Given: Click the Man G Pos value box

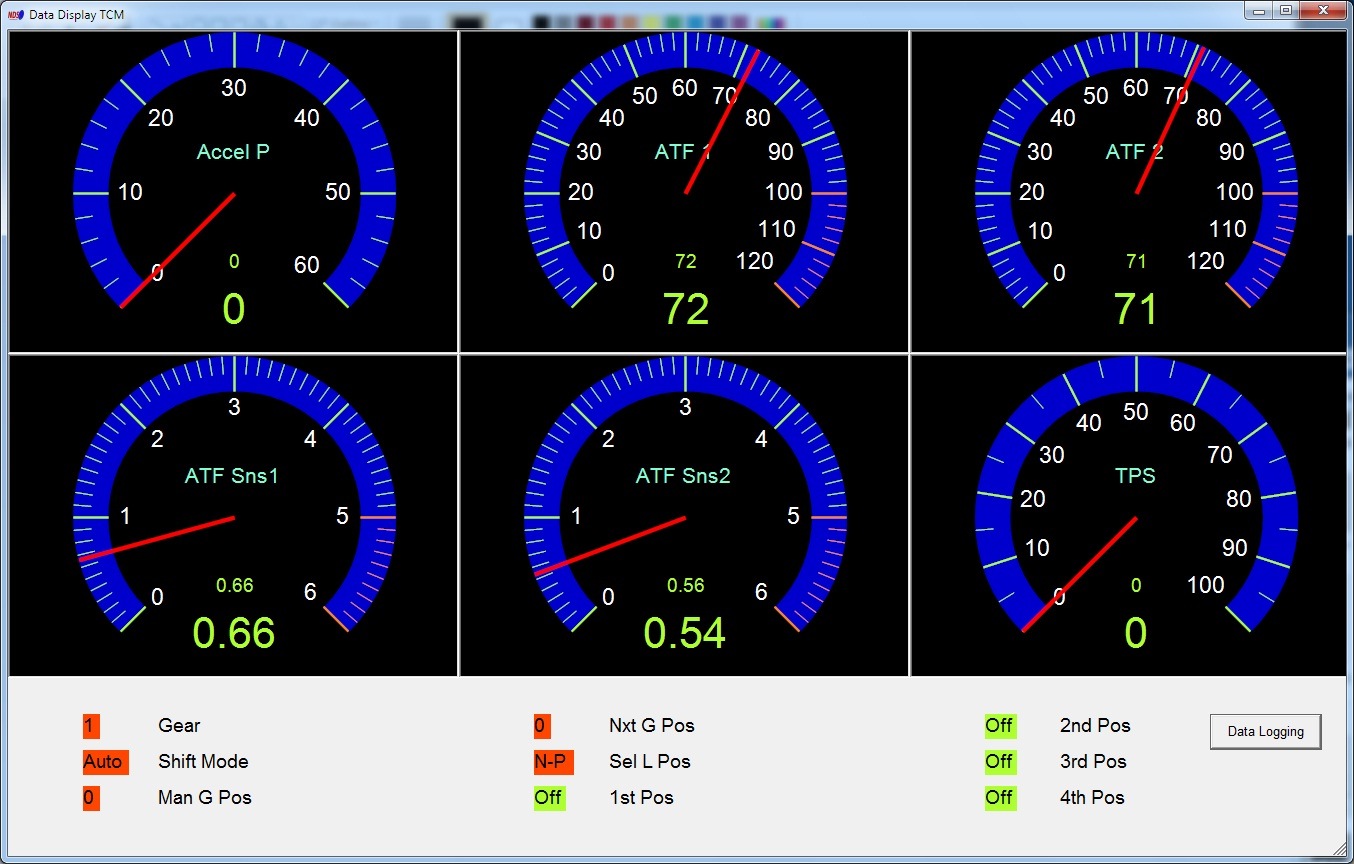Looking at the screenshot, I should coord(91,798).
